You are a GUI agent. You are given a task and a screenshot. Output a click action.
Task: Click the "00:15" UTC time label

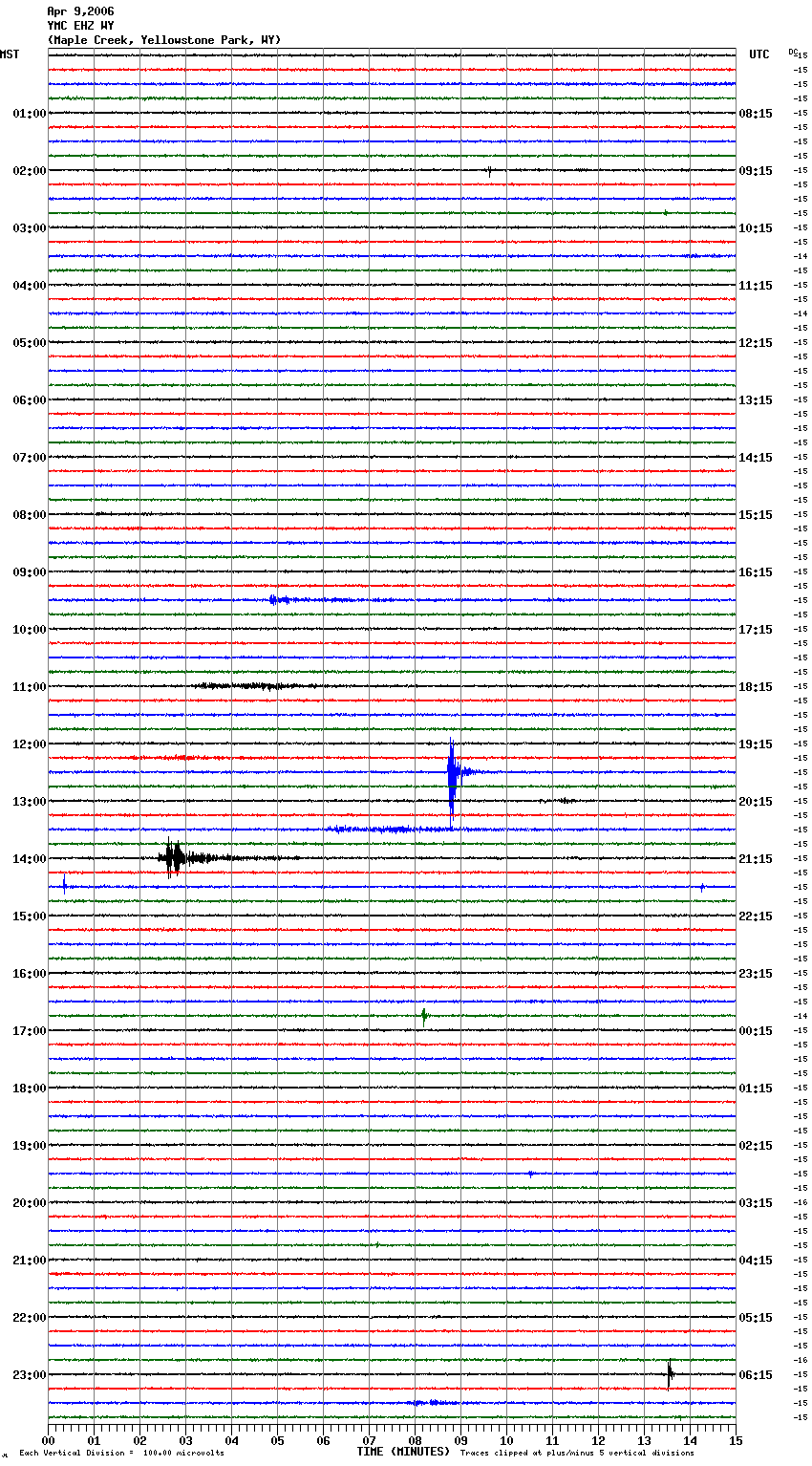pos(756,1031)
